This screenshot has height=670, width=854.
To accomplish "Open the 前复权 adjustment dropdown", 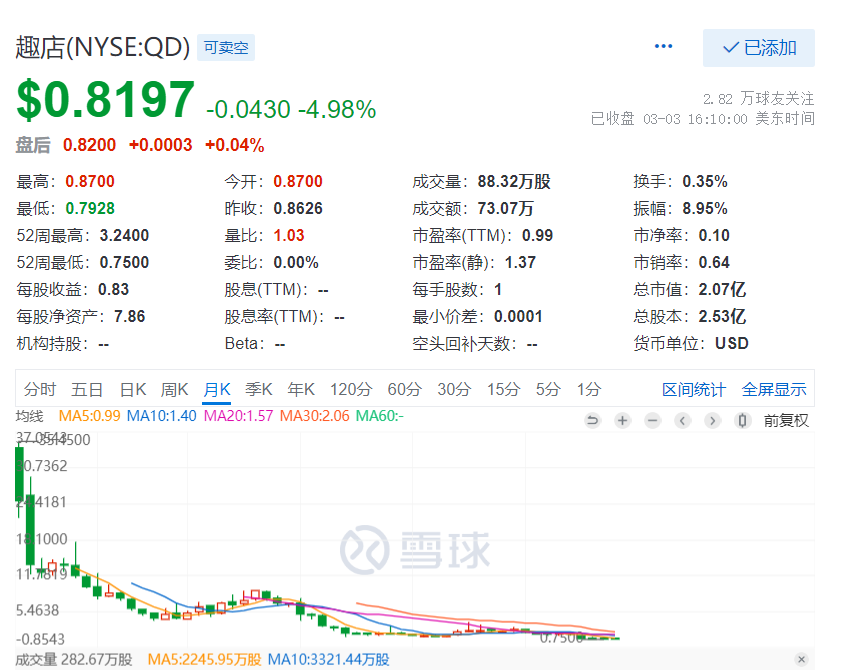I will 786,420.
